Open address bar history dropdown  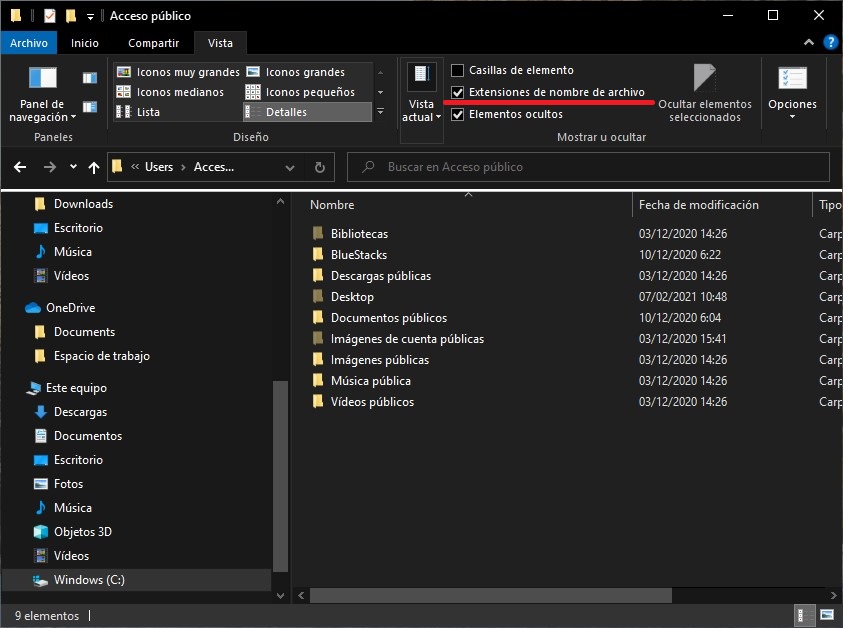click(291, 167)
